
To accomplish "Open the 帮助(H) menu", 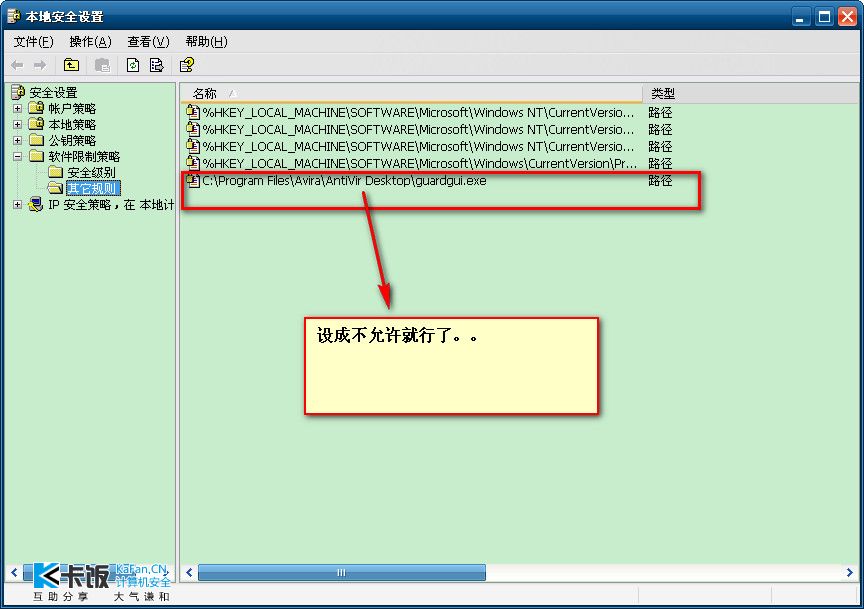I will (x=207, y=42).
